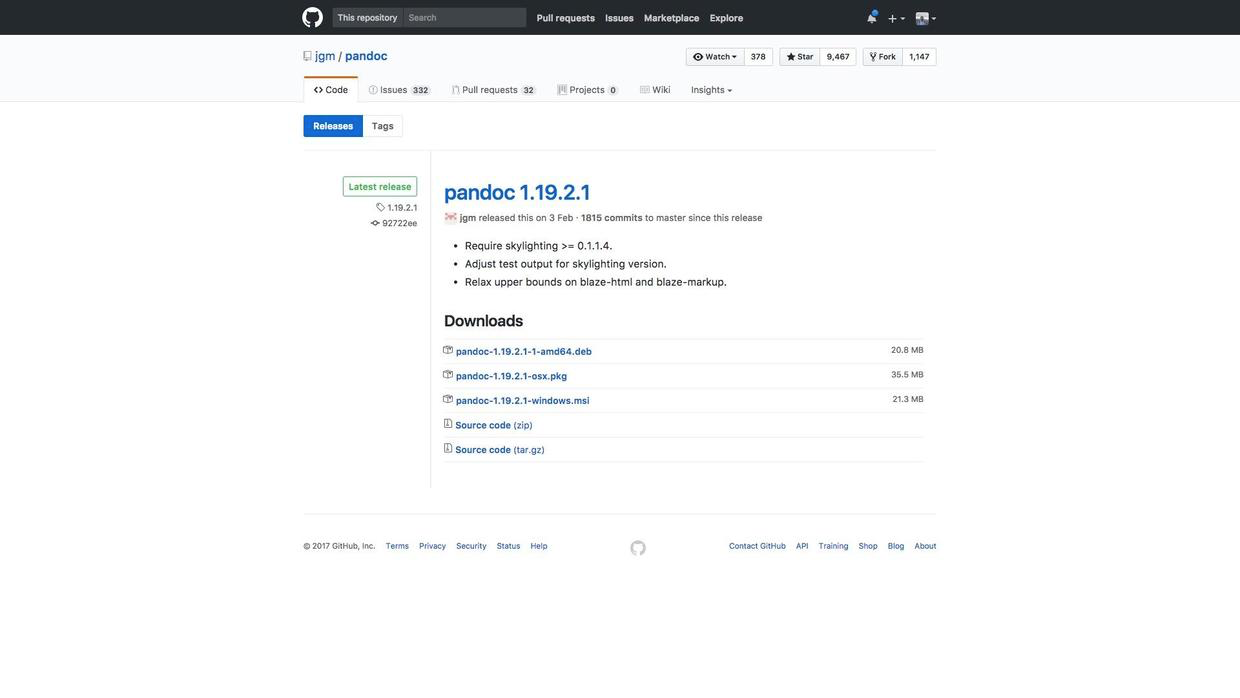
Task: Open the plus create-new dropdown
Action: (x=896, y=18)
